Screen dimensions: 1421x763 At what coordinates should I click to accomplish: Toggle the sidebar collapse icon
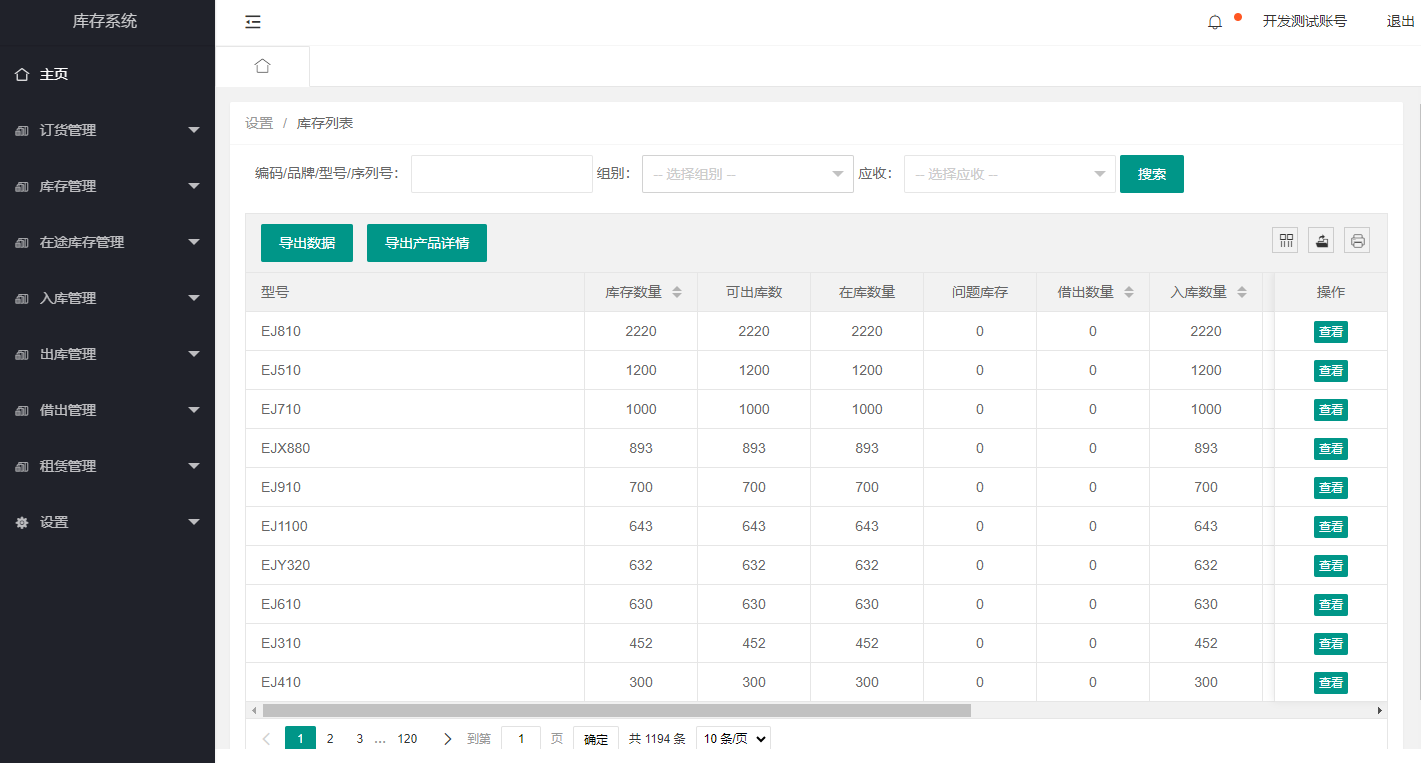(253, 22)
